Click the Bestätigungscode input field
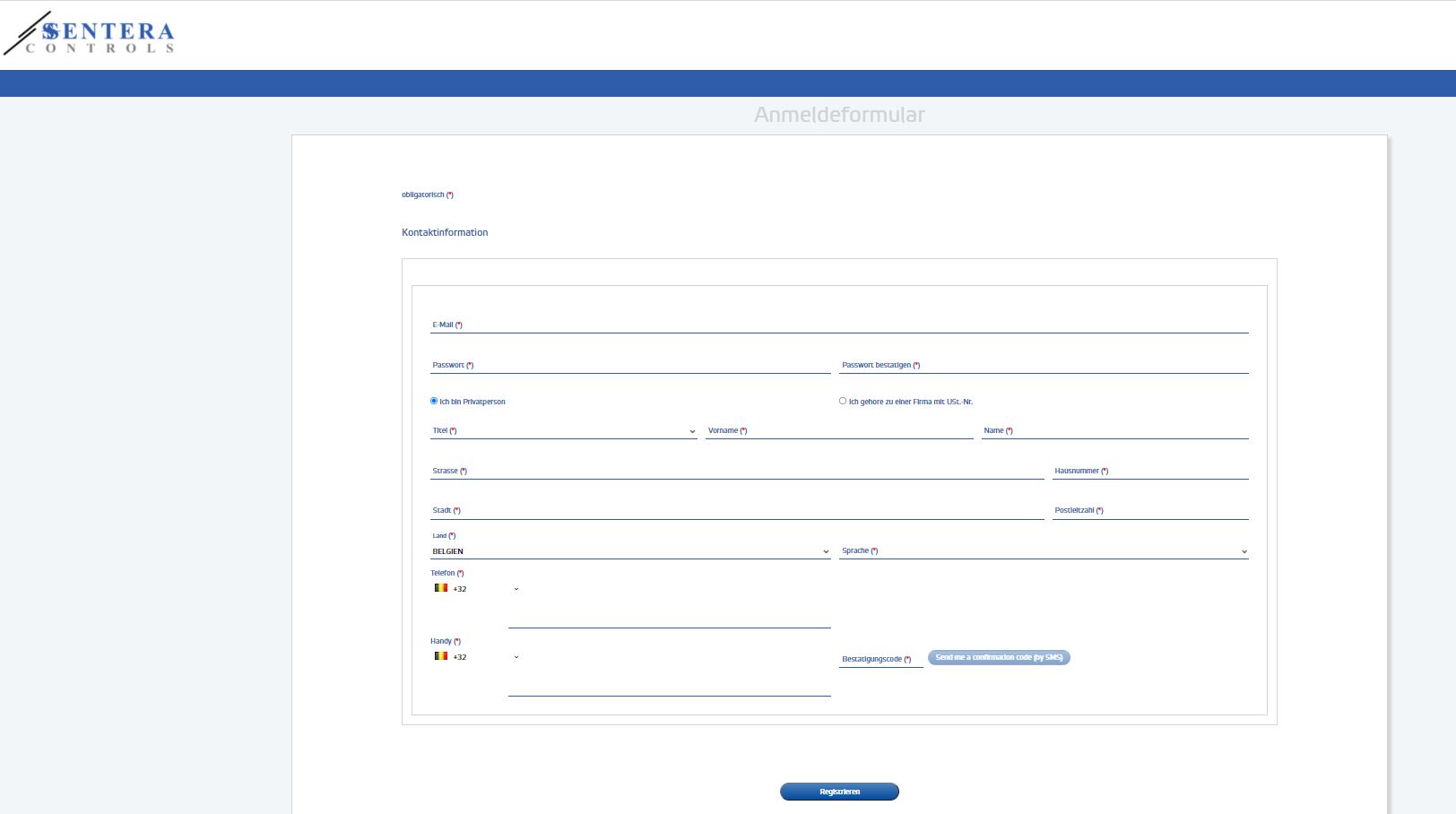The width and height of the screenshot is (1456, 814). (x=880, y=659)
